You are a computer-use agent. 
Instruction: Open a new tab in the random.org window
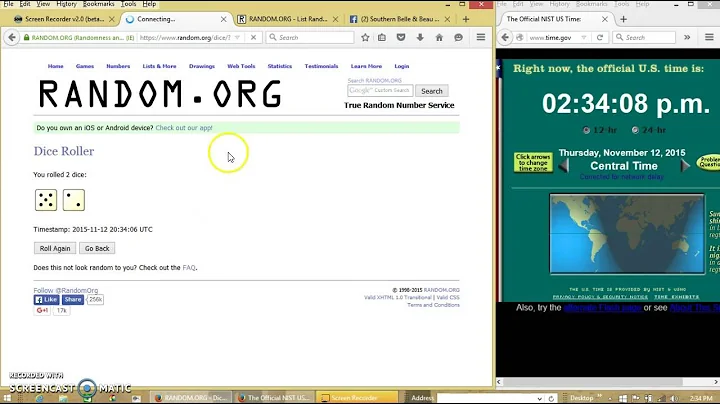(466, 19)
